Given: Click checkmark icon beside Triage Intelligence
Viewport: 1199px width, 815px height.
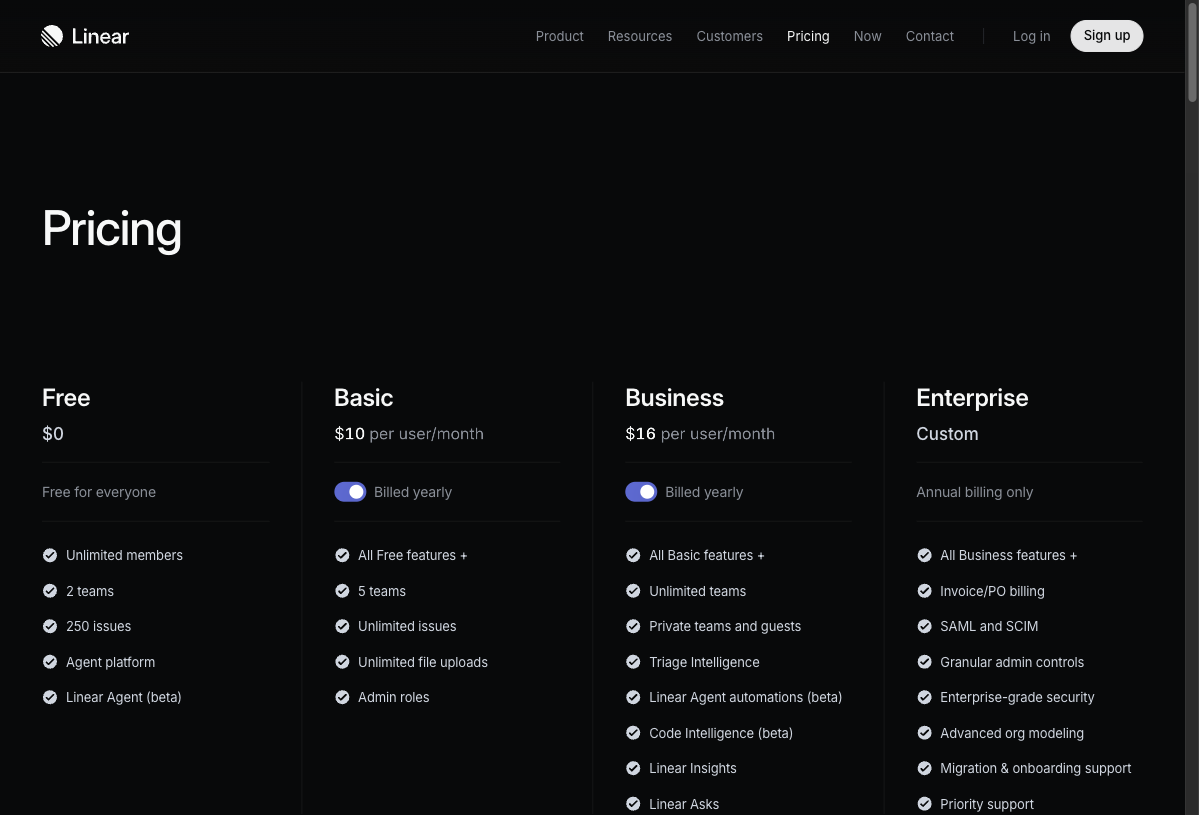Looking at the screenshot, I should coord(633,662).
